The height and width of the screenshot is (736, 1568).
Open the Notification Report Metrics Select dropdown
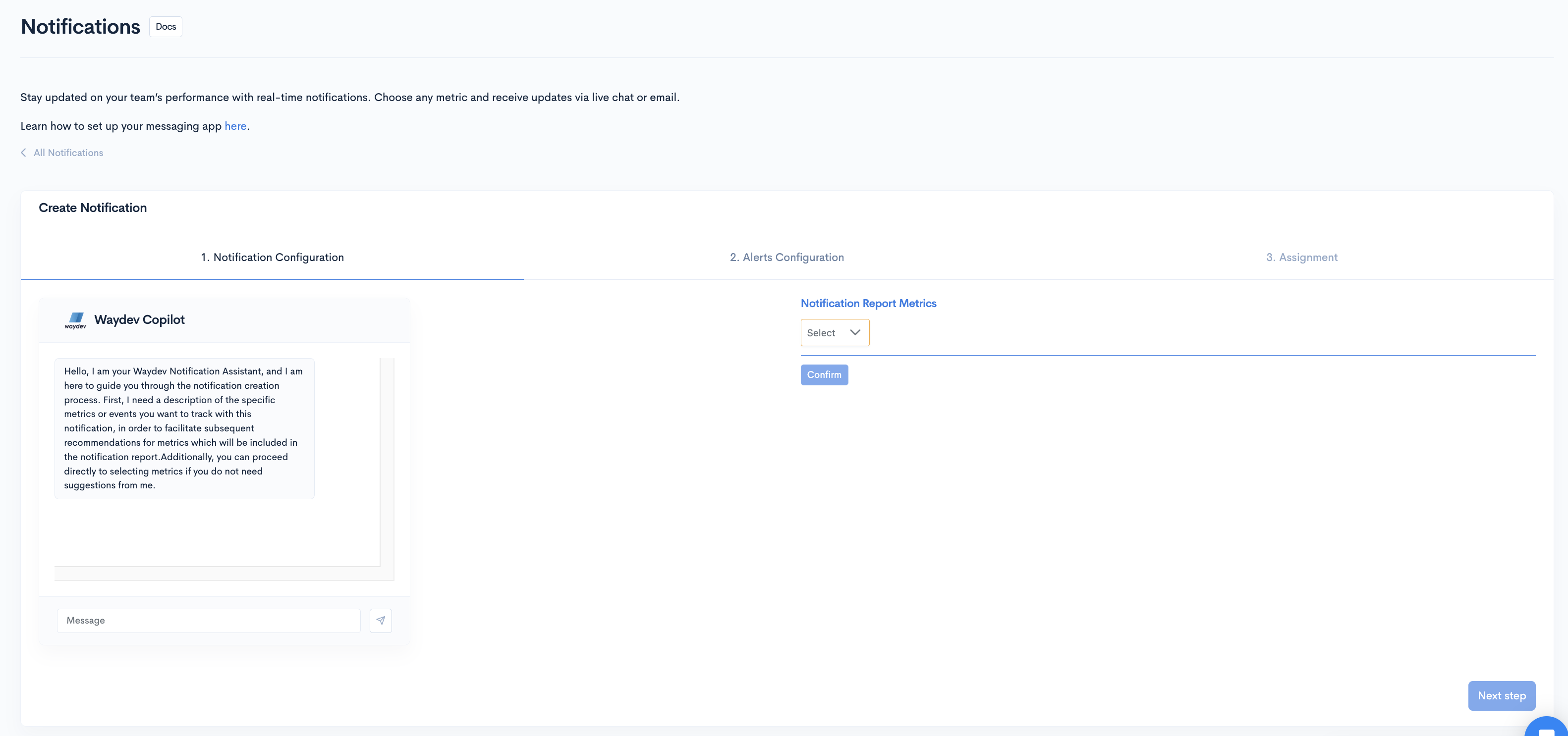[x=835, y=333]
